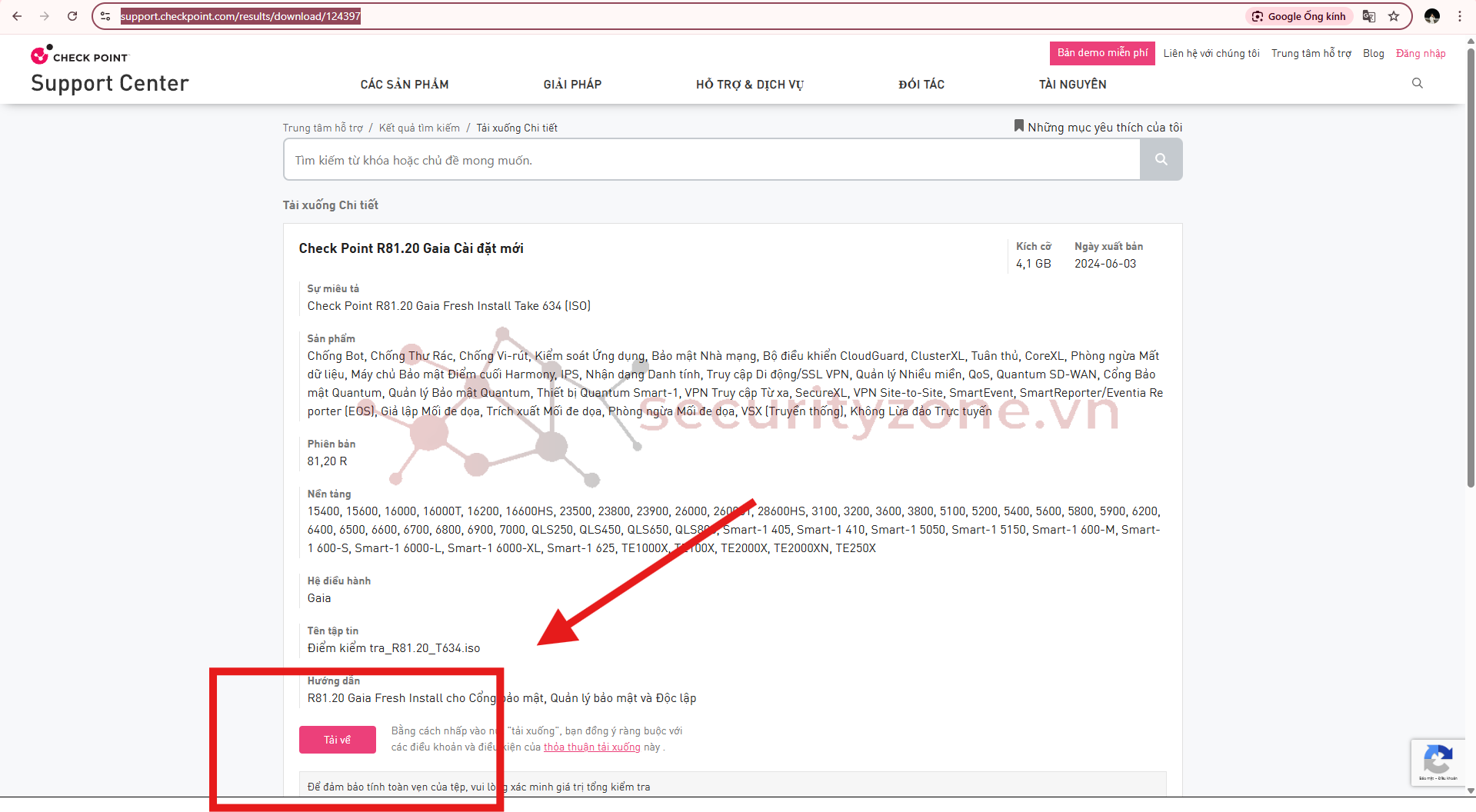
Task: Bookmark this page with the star icon
Action: (x=1394, y=16)
